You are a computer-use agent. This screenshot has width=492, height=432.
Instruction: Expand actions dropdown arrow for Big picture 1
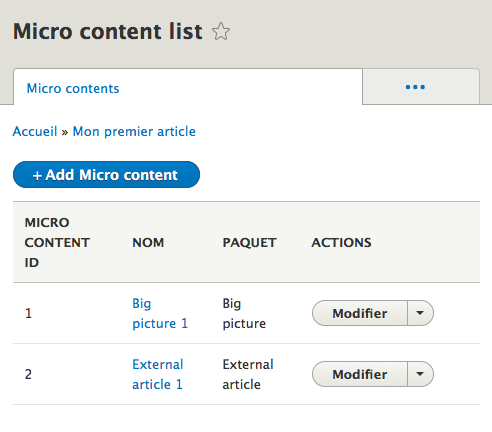point(420,313)
